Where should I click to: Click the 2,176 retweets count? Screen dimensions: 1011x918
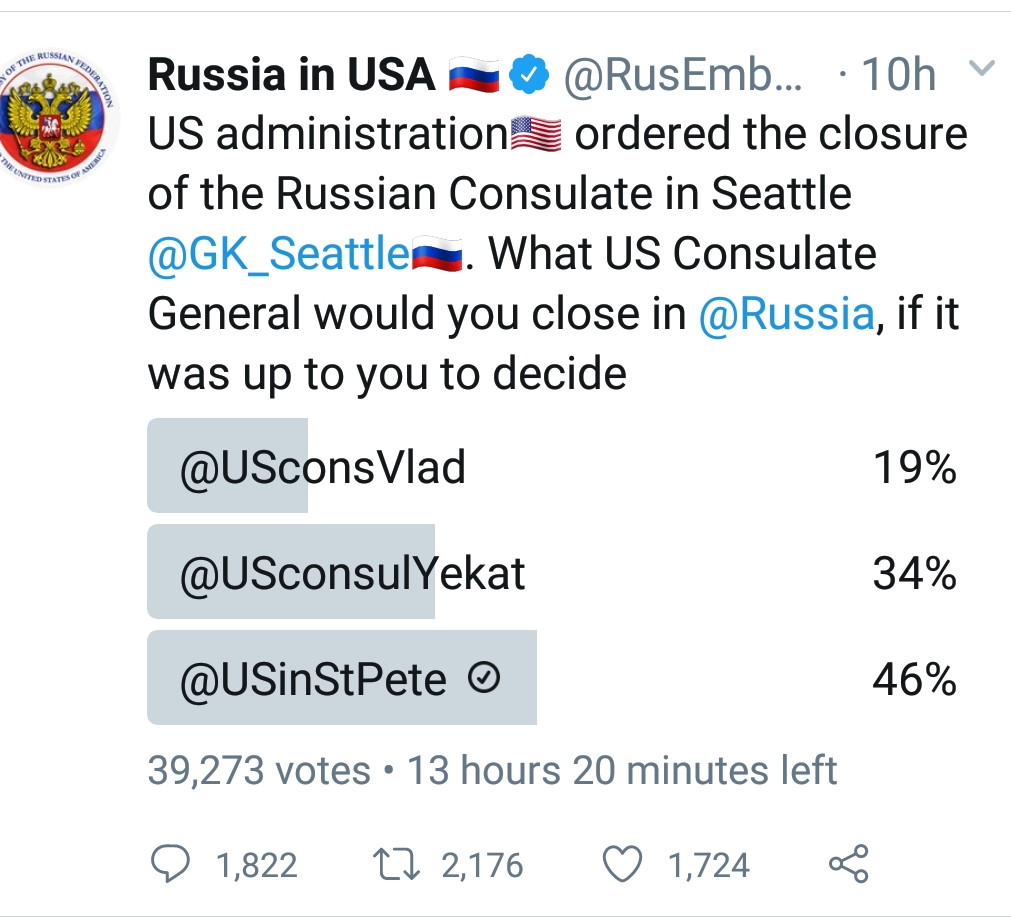pyautogui.click(x=482, y=865)
